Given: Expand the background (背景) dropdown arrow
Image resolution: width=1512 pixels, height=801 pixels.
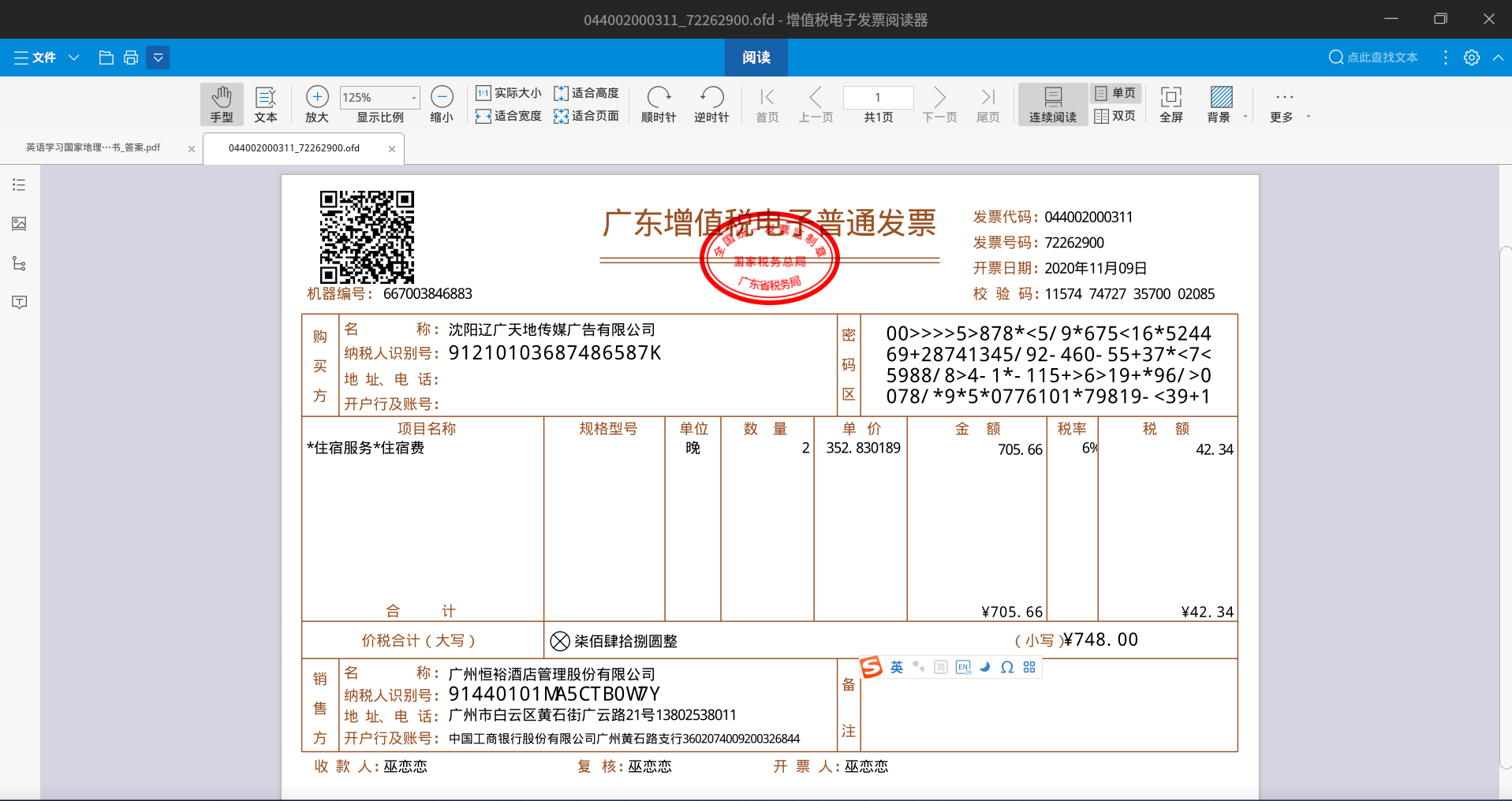Looking at the screenshot, I should pyautogui.click(x=1245, y=117).
